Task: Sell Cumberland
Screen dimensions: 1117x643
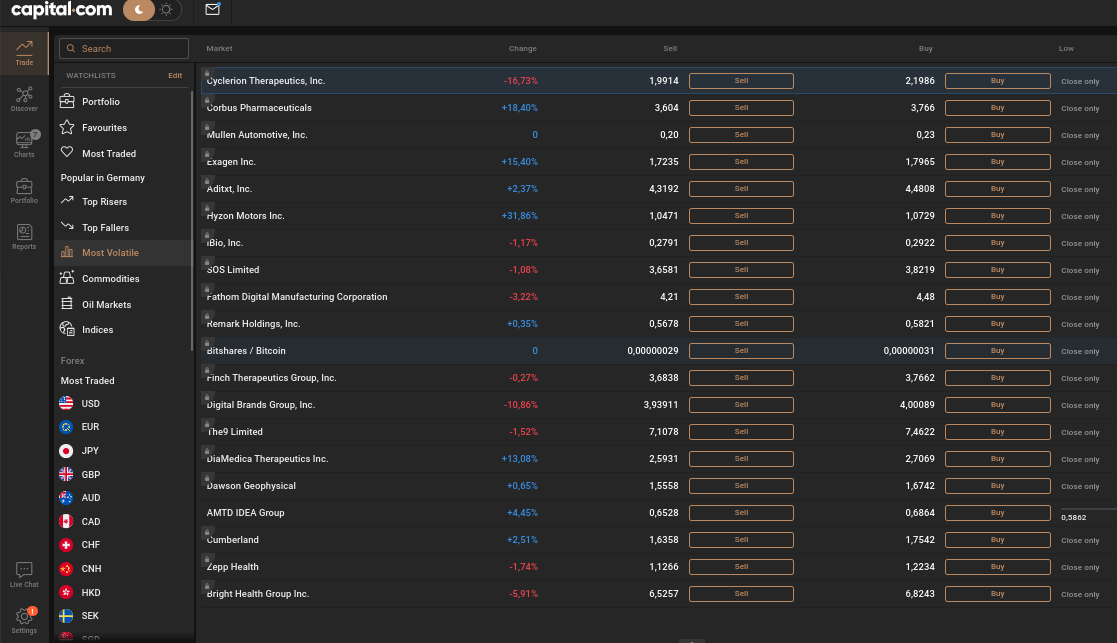Action: coord(741,540)
